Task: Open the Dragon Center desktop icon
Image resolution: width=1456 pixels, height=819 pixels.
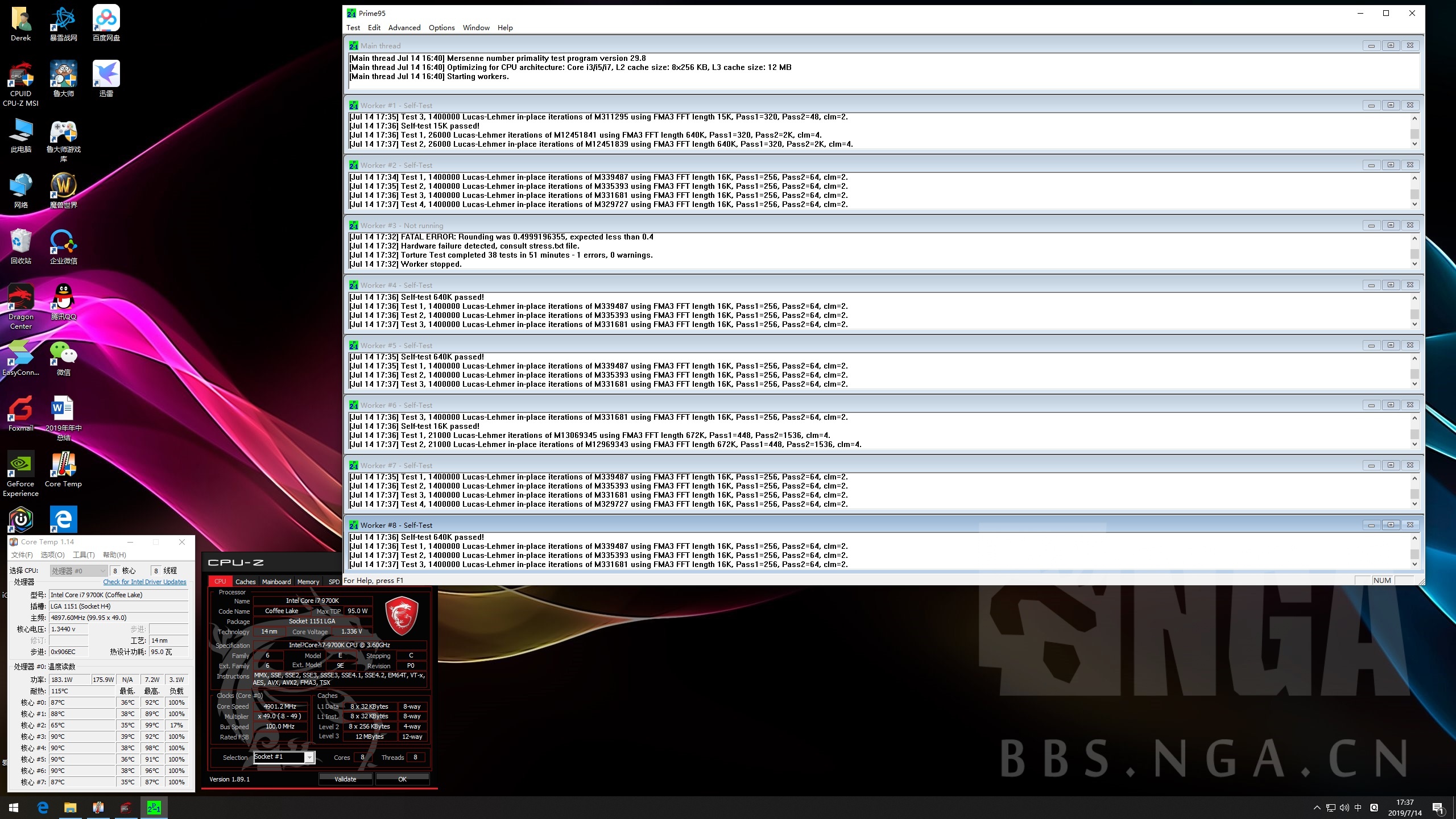Action: (x=20, y=298)
